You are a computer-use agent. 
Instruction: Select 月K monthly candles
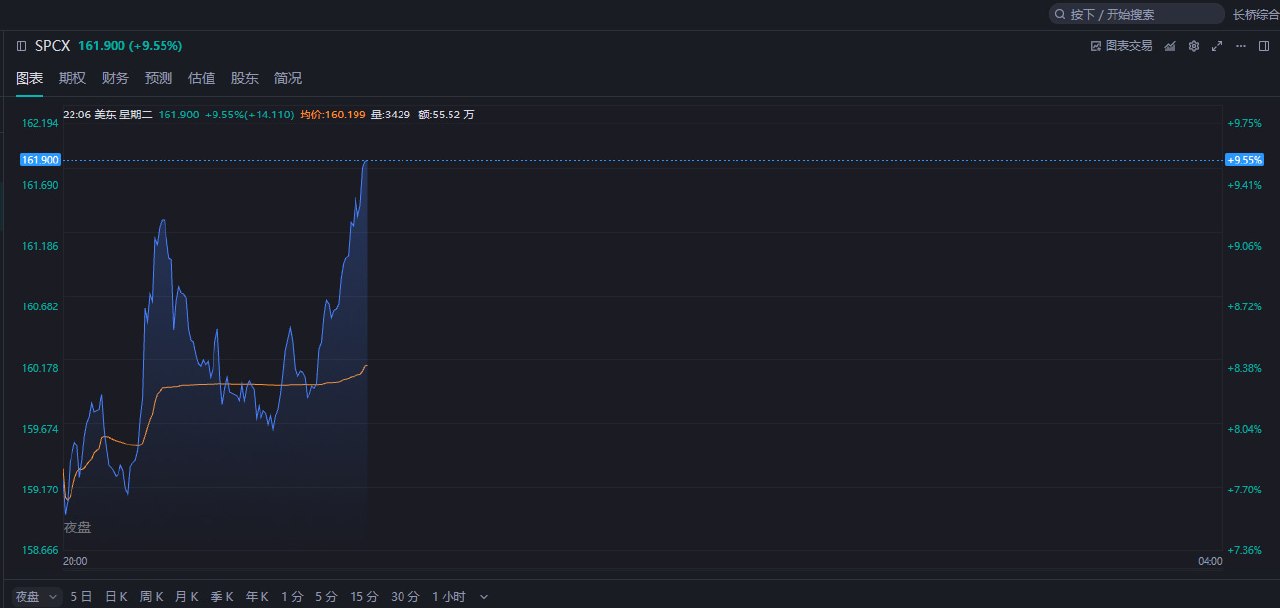click(186, 597)
